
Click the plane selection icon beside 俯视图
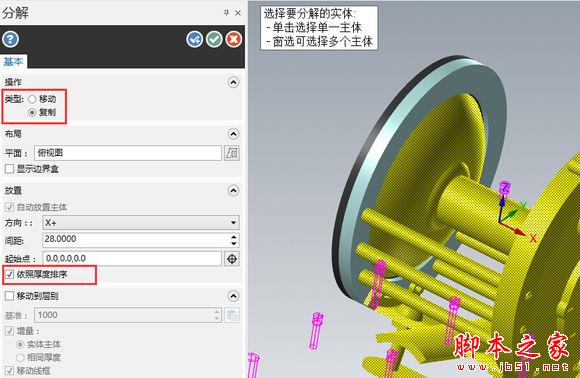[x=232, y=153]
